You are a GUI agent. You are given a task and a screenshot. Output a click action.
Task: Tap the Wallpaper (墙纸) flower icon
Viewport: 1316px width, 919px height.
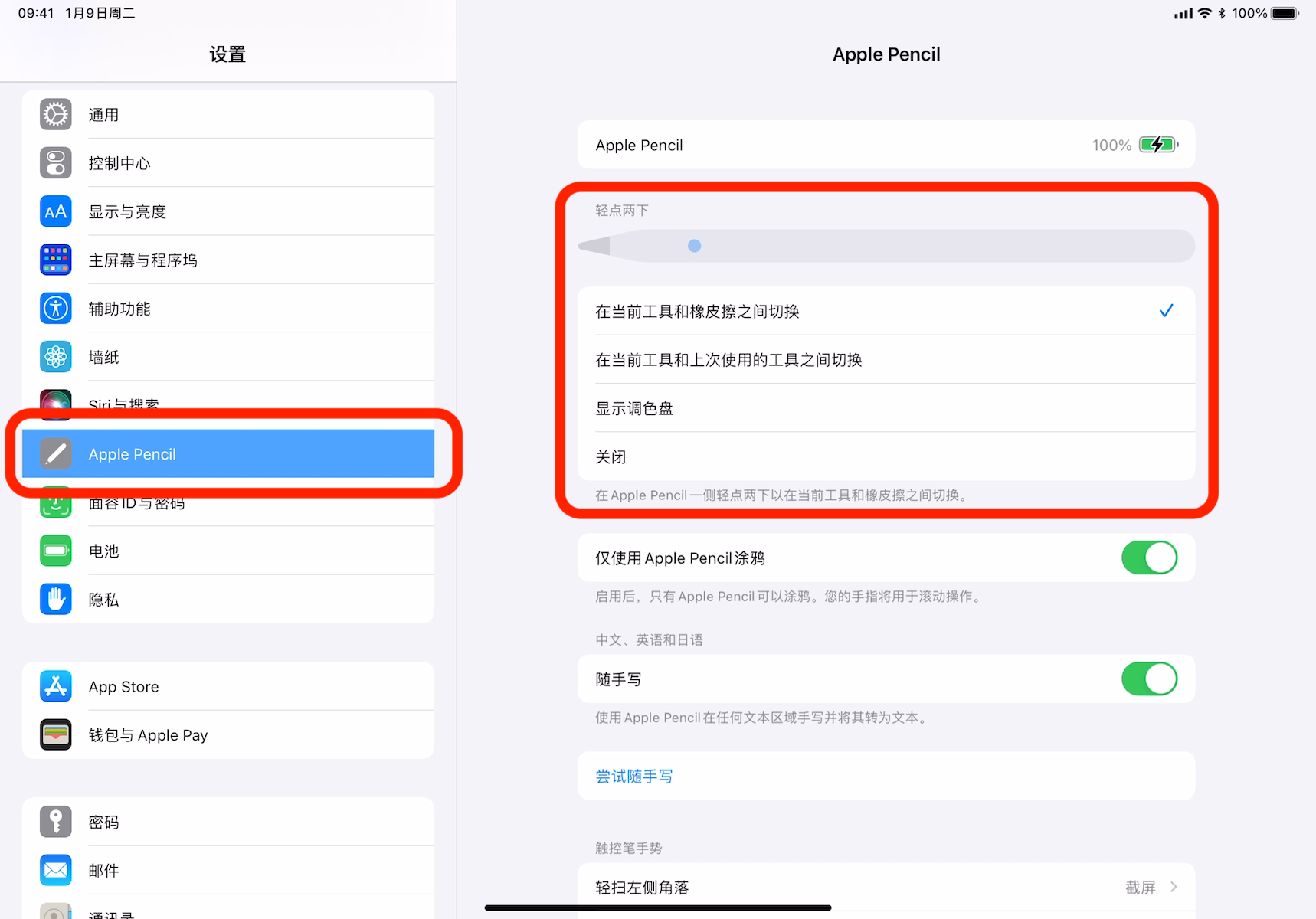pos(56,357)
